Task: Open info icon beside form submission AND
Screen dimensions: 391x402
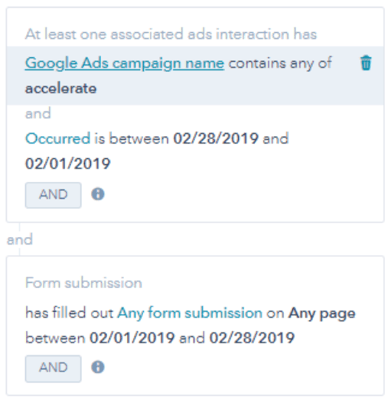Action: tap(98, 367)
